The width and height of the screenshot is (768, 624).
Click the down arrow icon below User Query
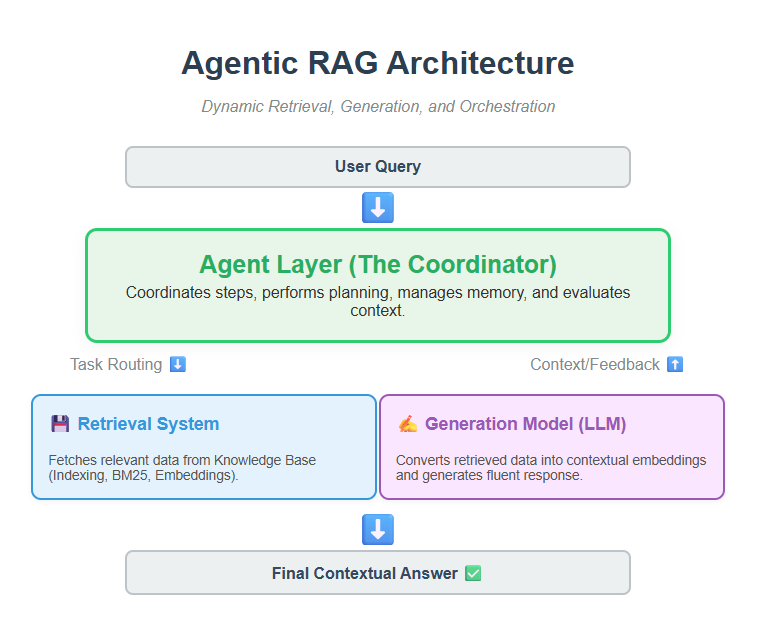coord(378,208)
